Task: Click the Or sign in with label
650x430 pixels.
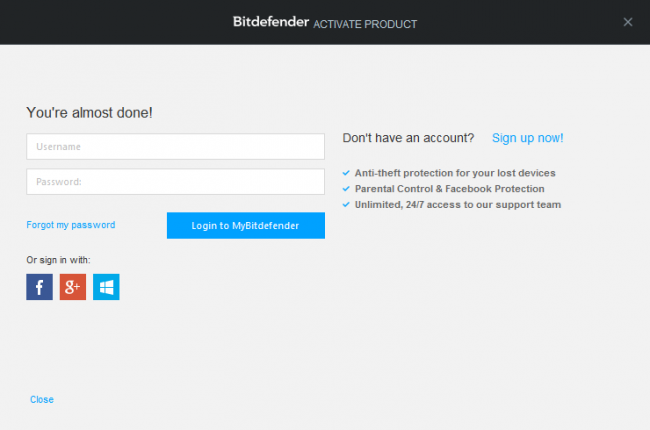Action: pos(58,260)
